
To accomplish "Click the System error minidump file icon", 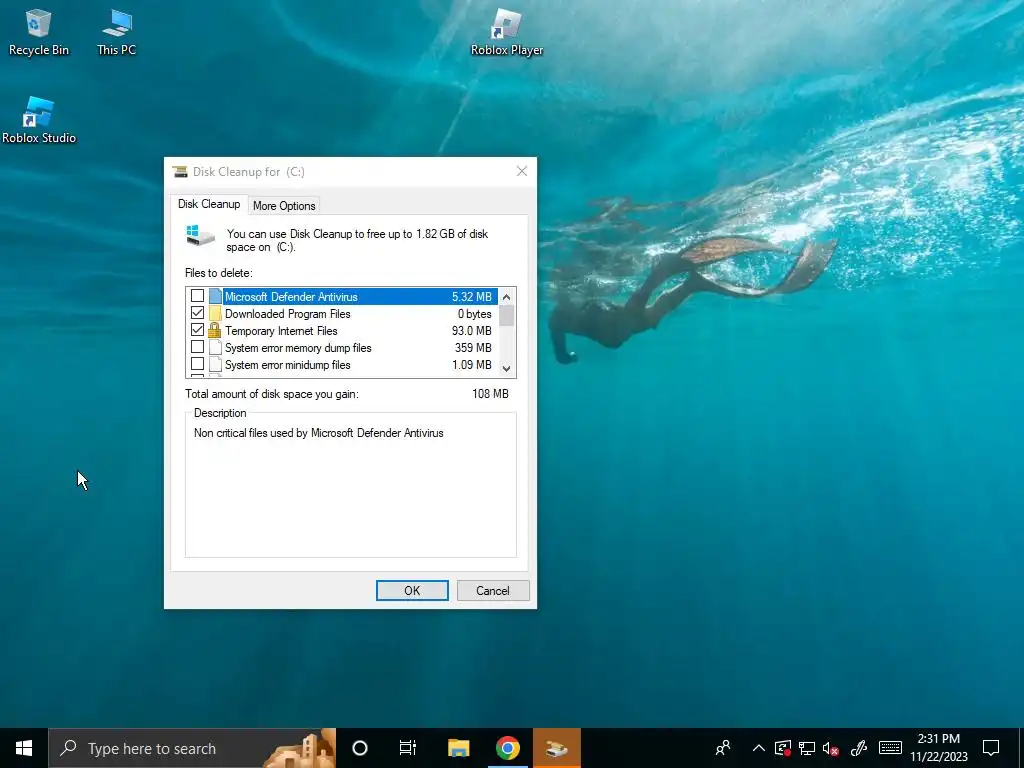I will [216, 364].
